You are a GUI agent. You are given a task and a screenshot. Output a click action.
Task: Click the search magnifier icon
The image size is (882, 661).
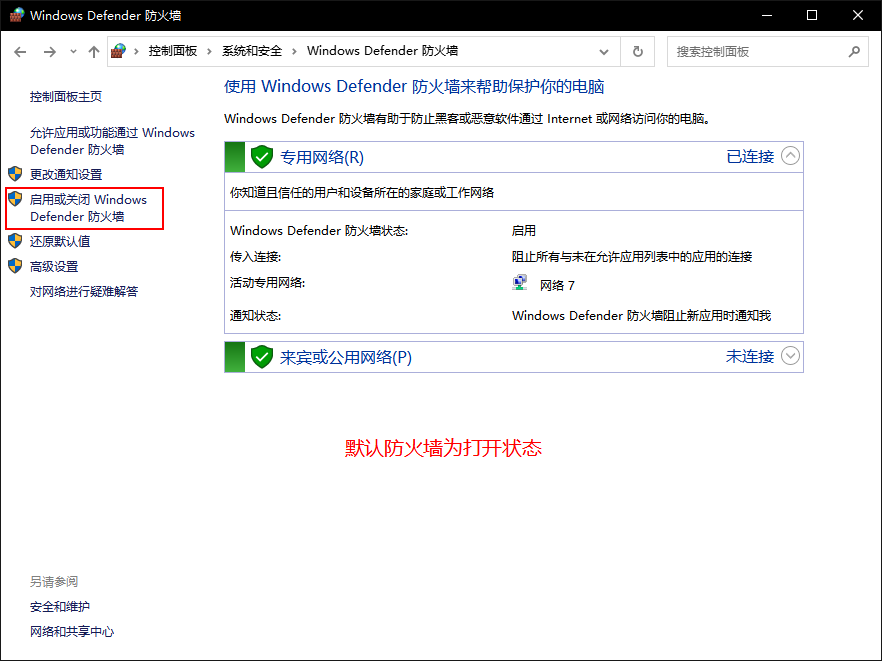point(854,52)
